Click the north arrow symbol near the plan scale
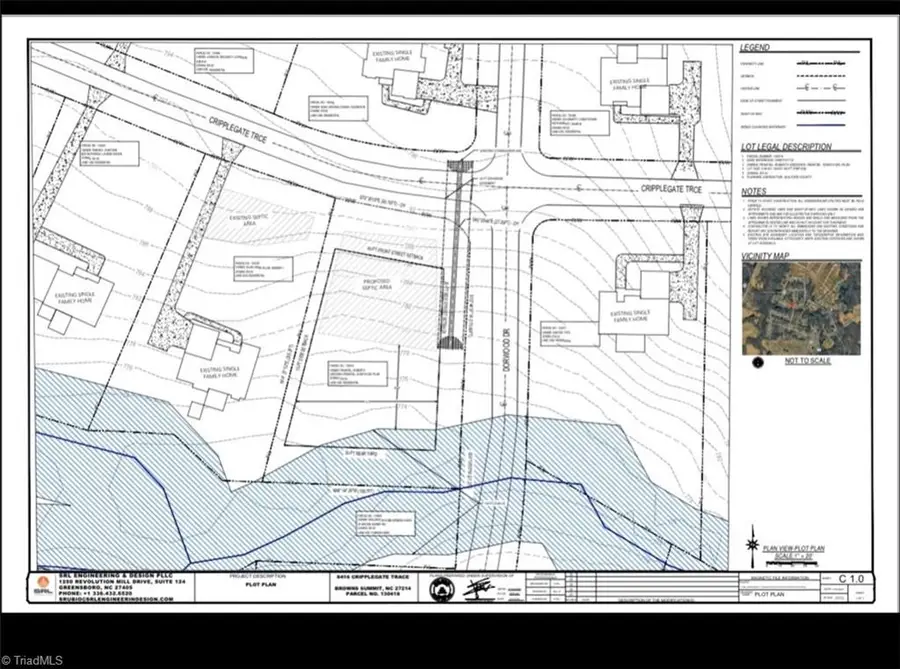900x669 pixels. (751, 545)
